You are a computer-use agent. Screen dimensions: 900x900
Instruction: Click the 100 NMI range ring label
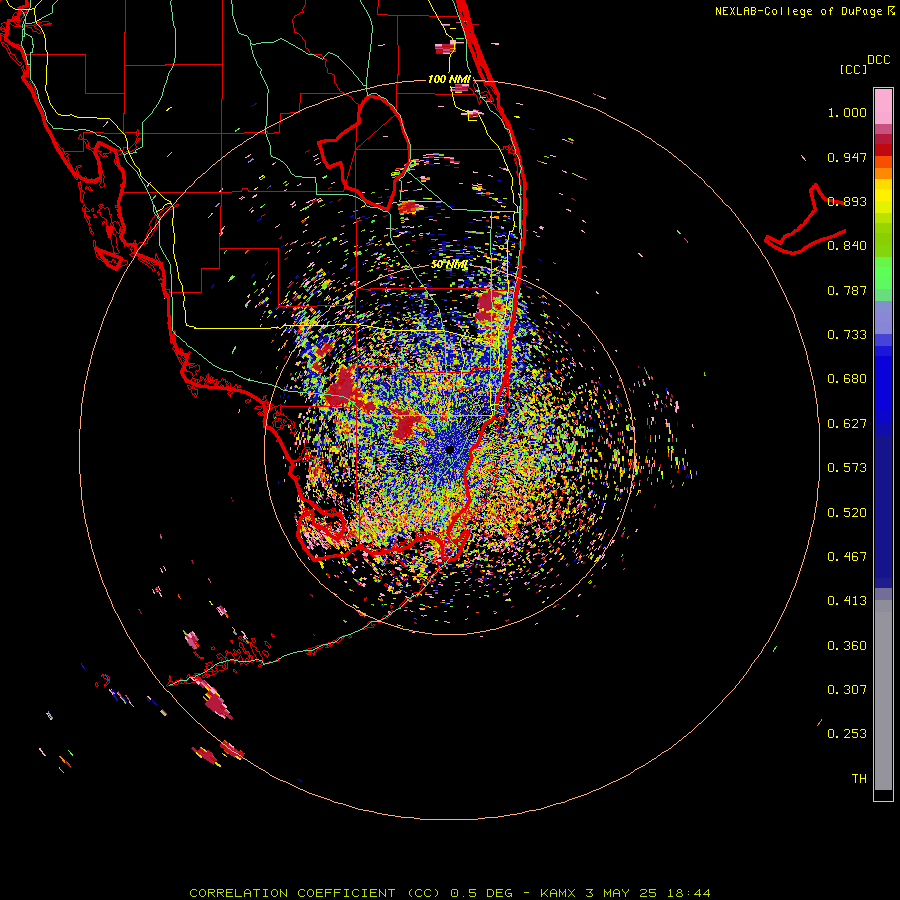coord(449,79)
